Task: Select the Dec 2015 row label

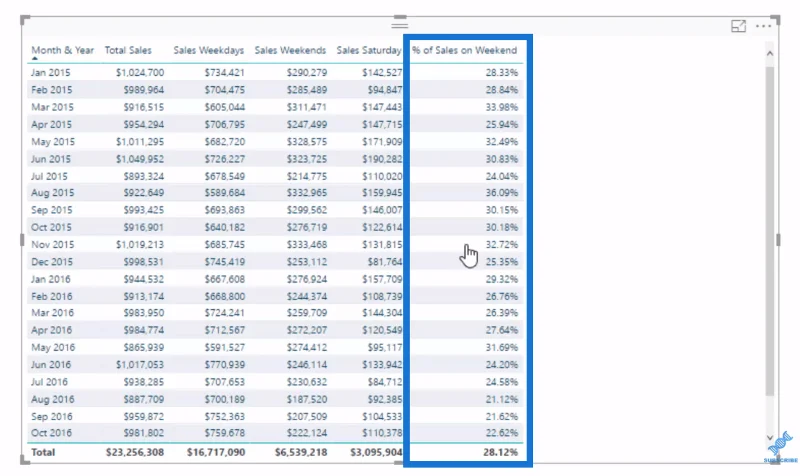Action: (52, 262)
